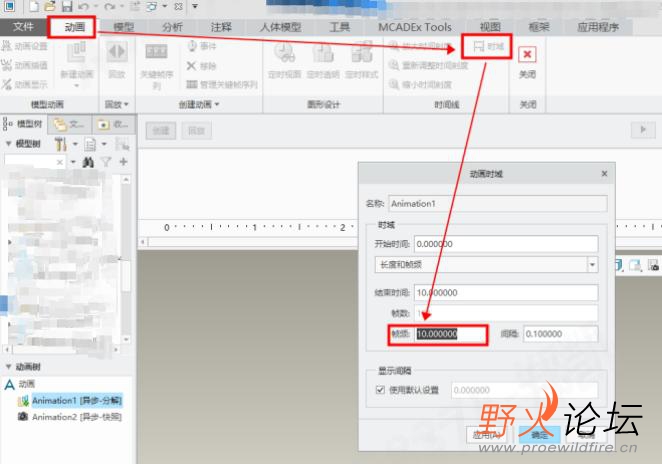The height and width of the screenshot is (464, 662).
Task: Click the 名称 Animation1 name field
Action: (497, 204)
